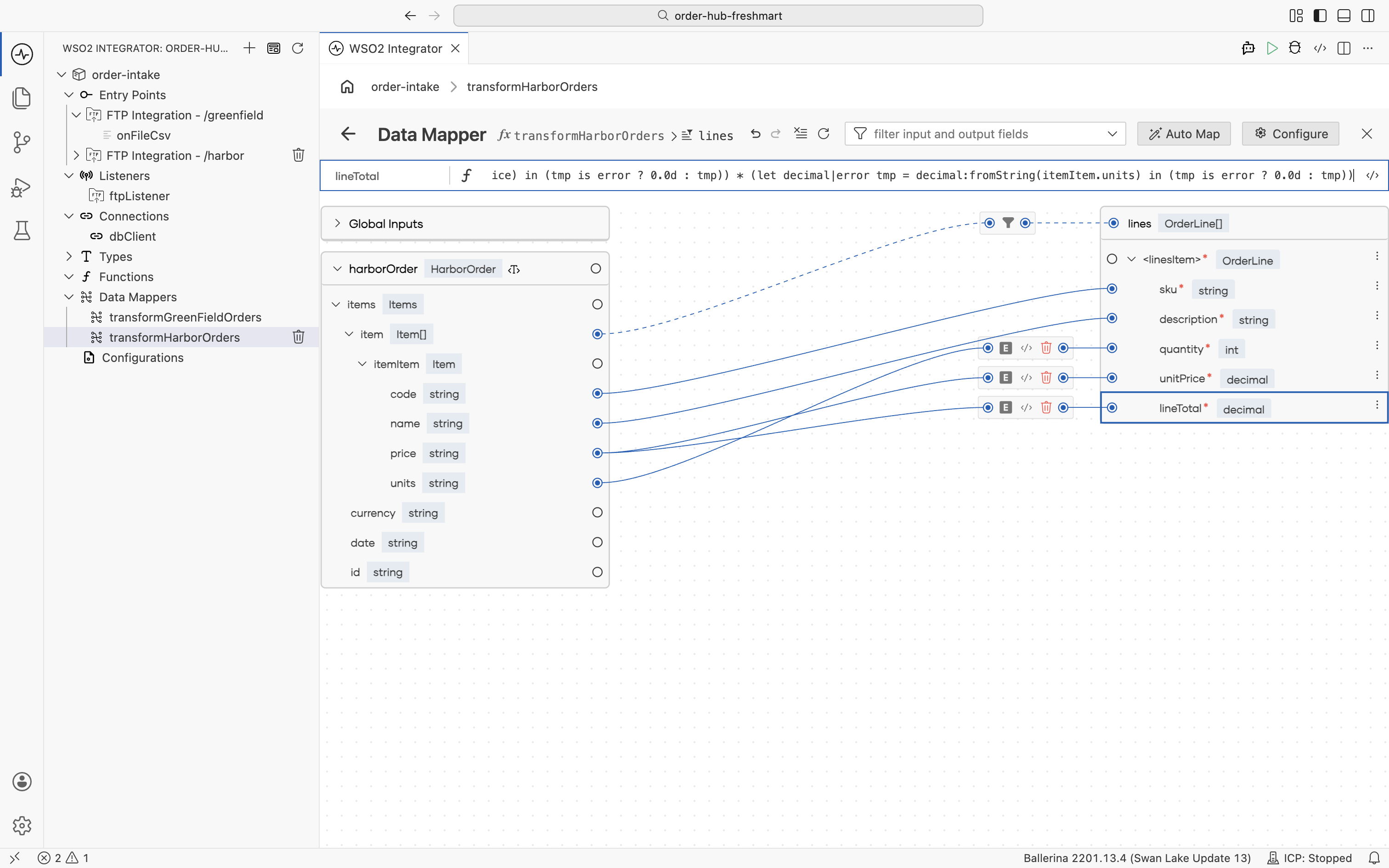Select the date field output port
The height and width of the screenshot is (868, 1389).
(x=598, y=542)
